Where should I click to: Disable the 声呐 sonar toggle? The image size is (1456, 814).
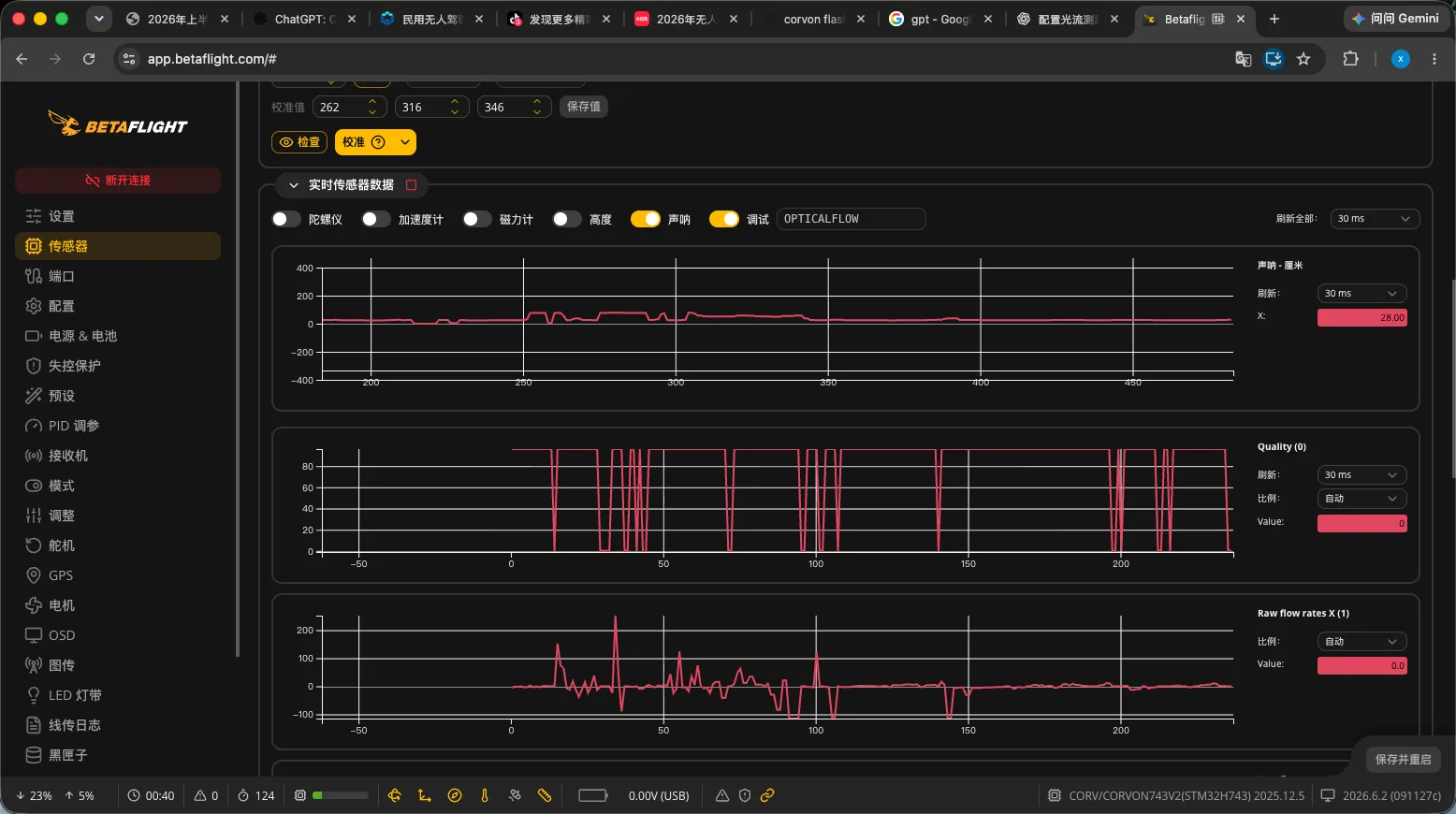646,219
